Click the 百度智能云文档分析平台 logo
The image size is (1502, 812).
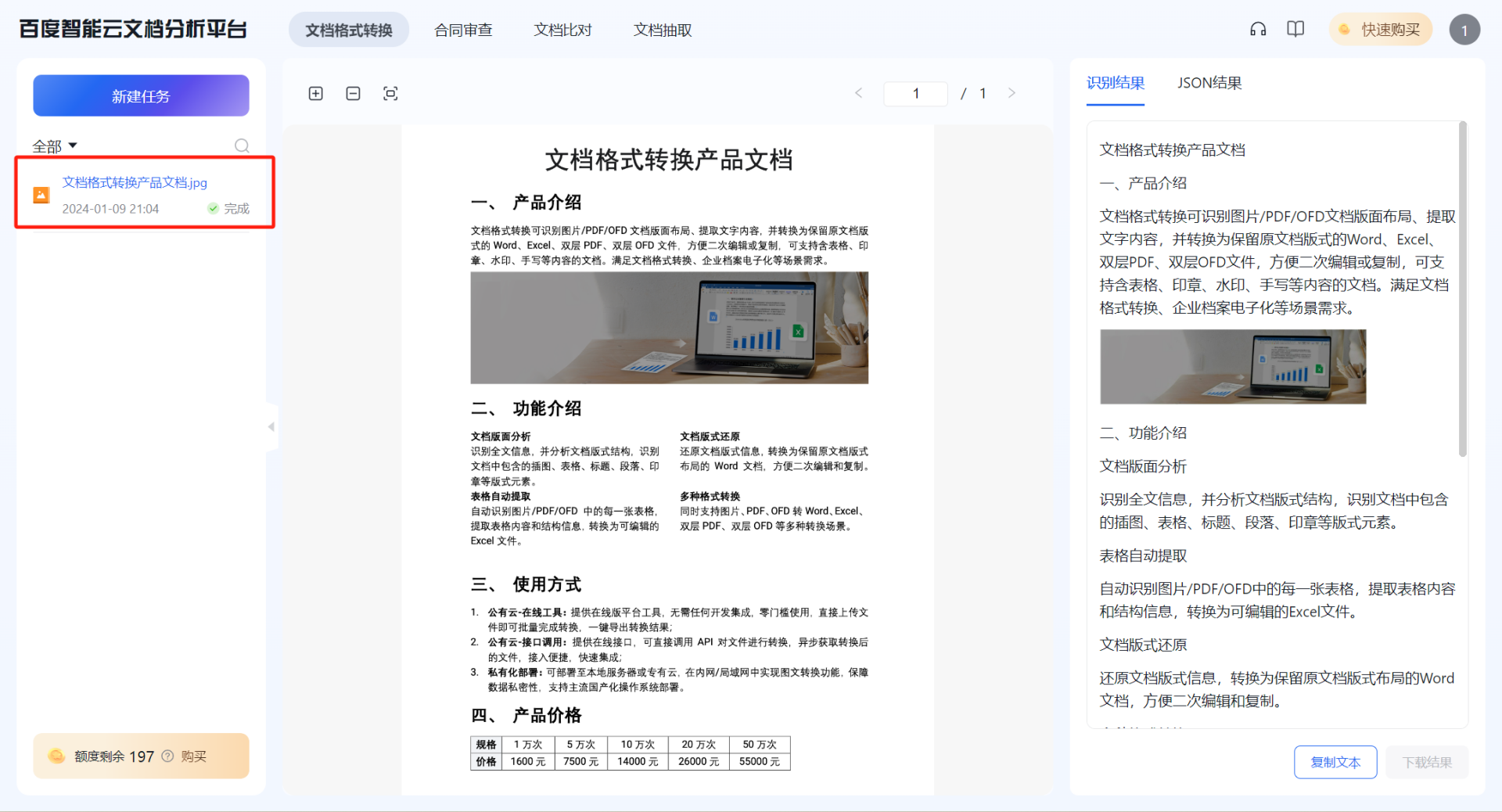point(133,29)
